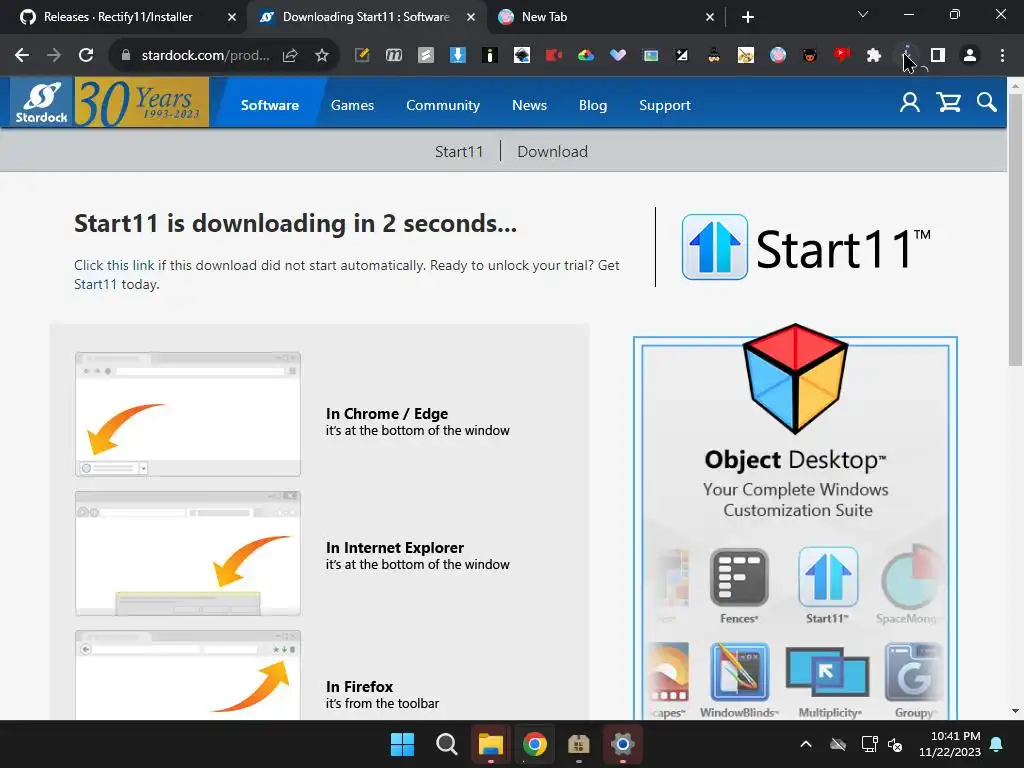The height and width of the screenshot is (768, 1024).
Task: Open the Software menu
Action: click(x=270, y=105)
